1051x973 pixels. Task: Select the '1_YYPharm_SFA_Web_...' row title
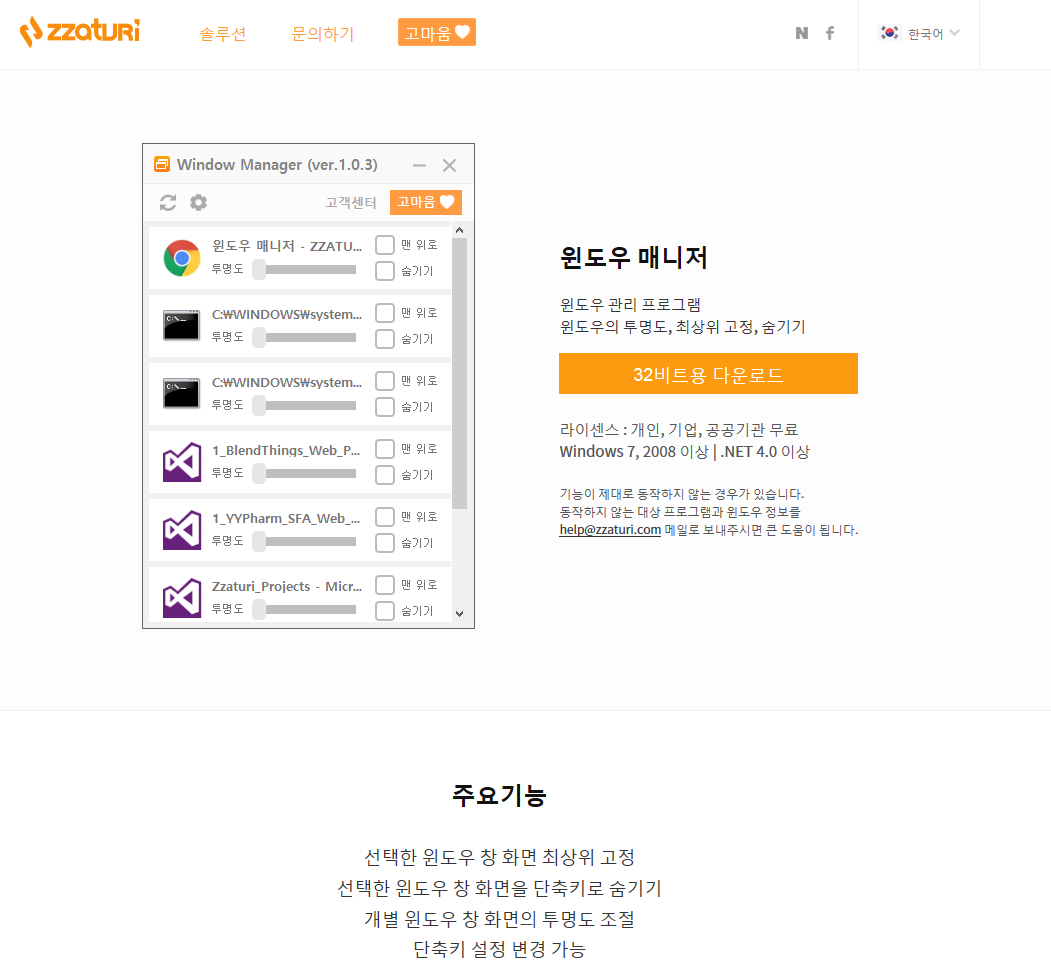pyautogui.click(x=286, y=519)
